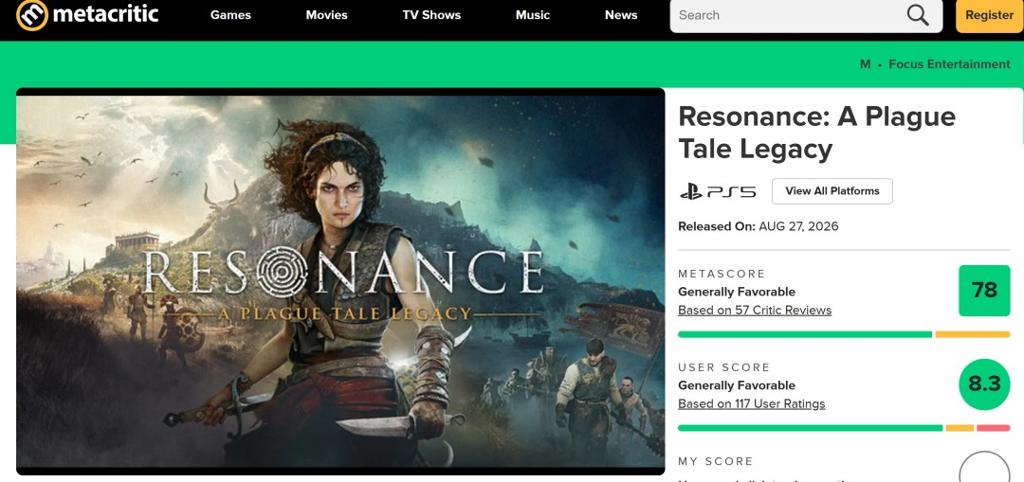Open the Games menu
The height and width of the screenshot is (482, 1024).
231,15
